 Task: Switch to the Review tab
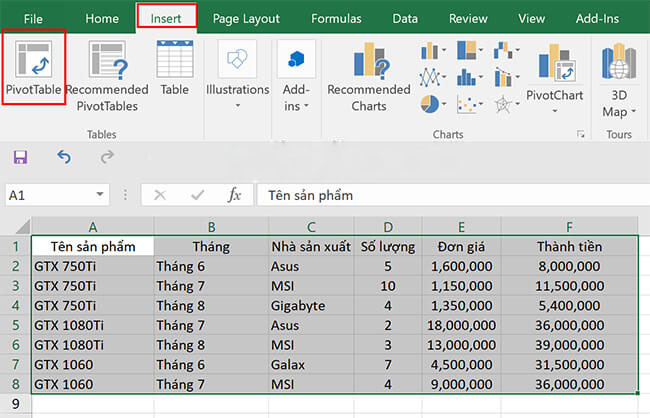(x=468, y=19)
